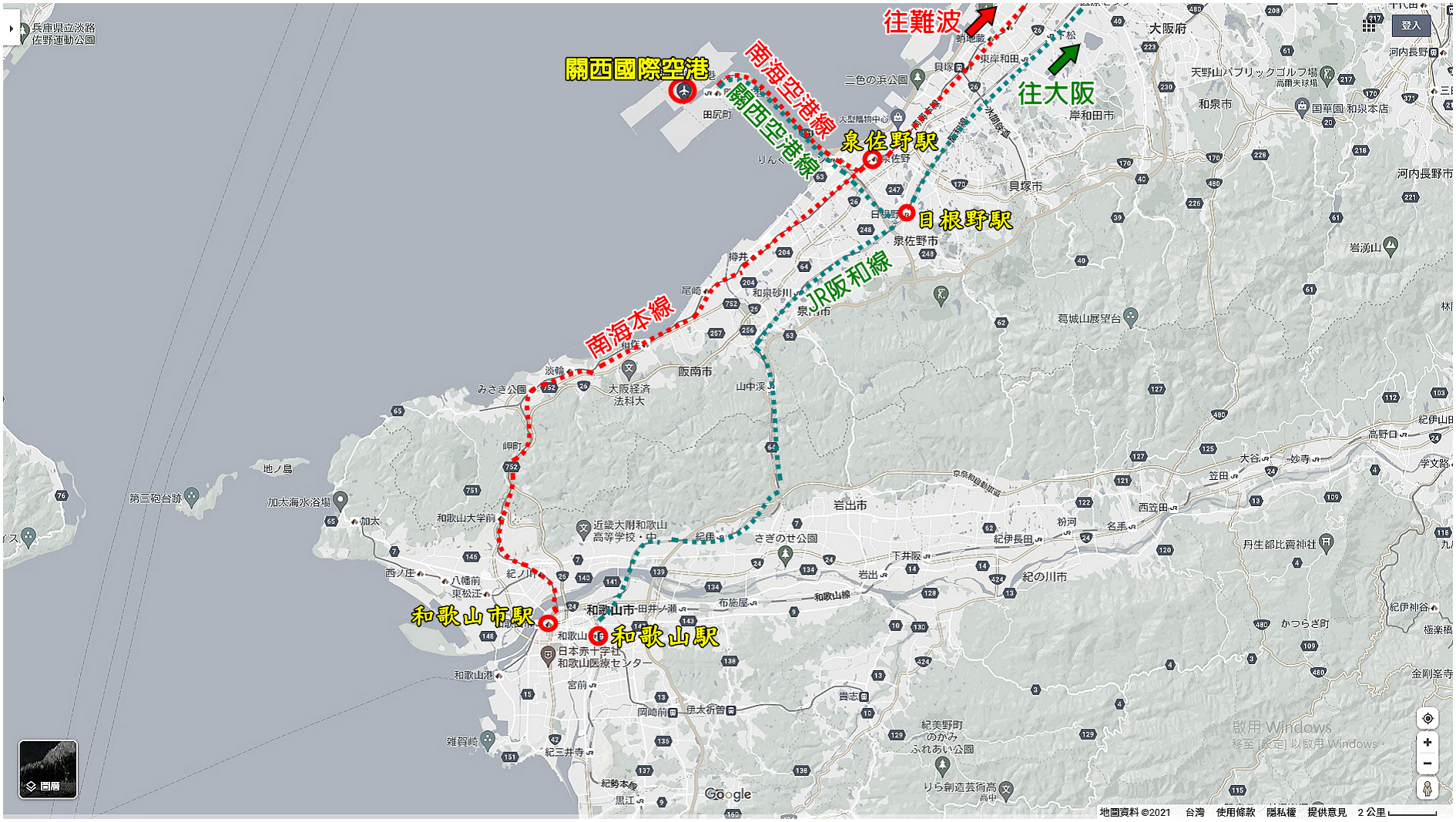Click the 地ノ島 island label
The width and height of the screenshot is (1456, 822).
(277, 468)
